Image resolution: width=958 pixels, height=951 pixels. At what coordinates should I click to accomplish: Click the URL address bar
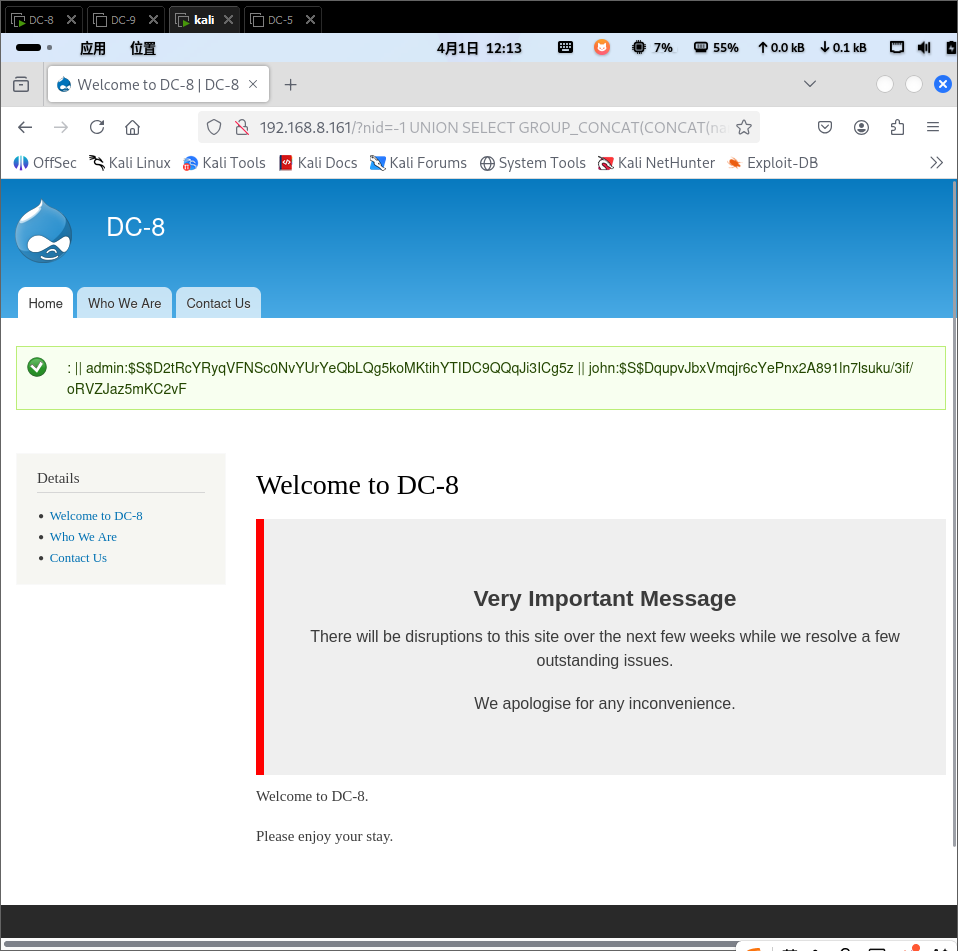pyautogui.click(x=490, y=127)
